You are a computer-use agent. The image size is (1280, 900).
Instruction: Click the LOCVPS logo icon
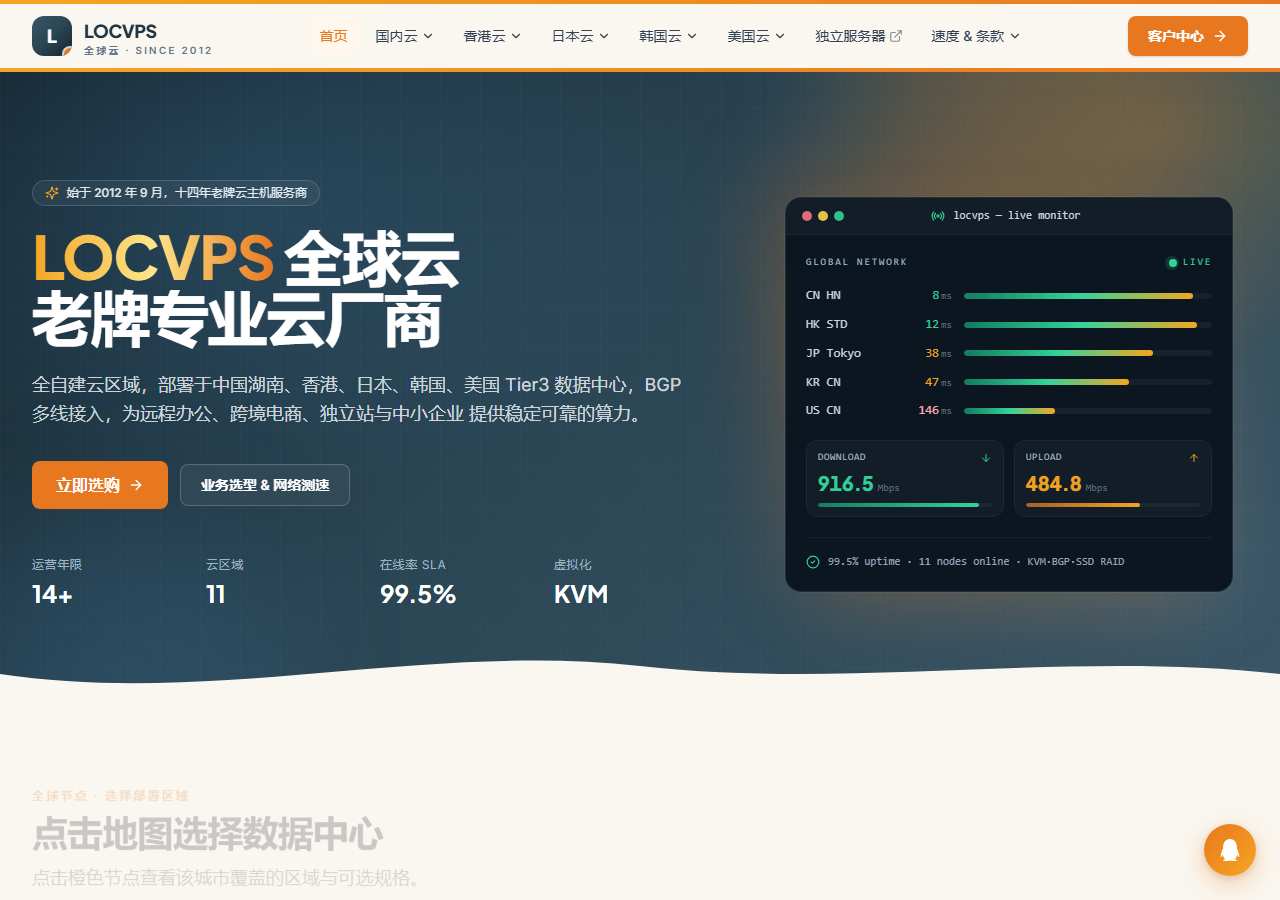click(52, 36)
